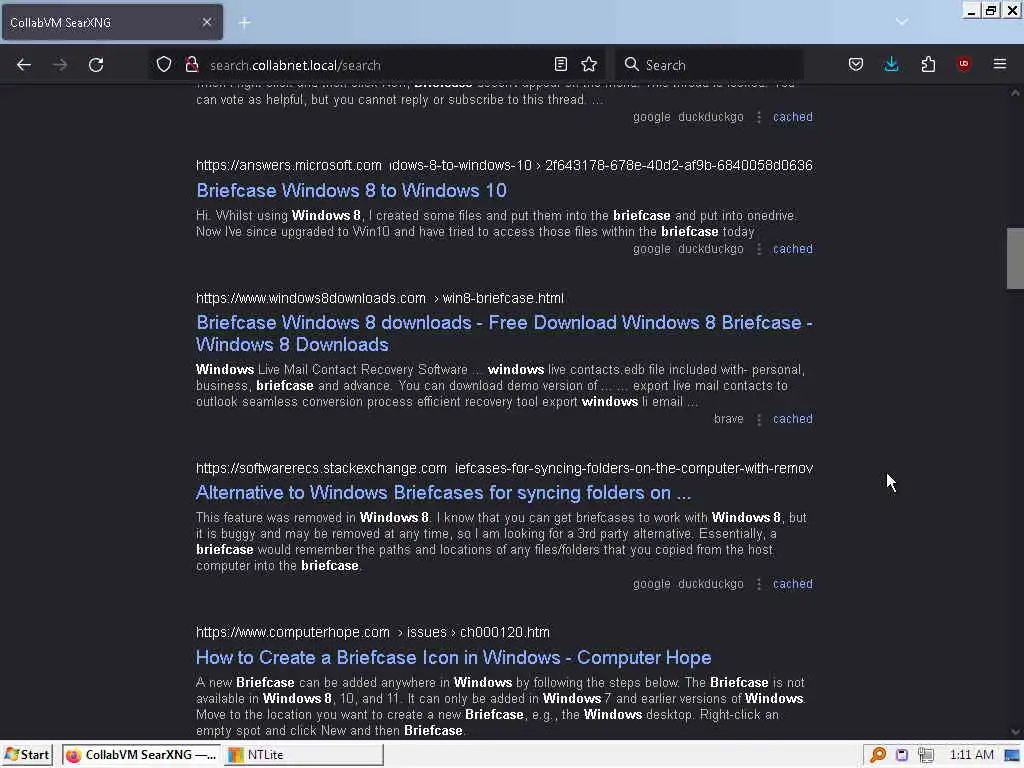The image size is (1024, 768).
Task: Click the purple device tray icon
Action: pyautogui.click(x=902, y=755)
